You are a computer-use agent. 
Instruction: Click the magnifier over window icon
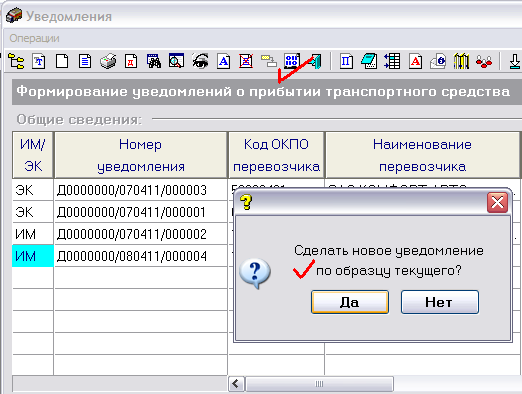pos(176,61)
